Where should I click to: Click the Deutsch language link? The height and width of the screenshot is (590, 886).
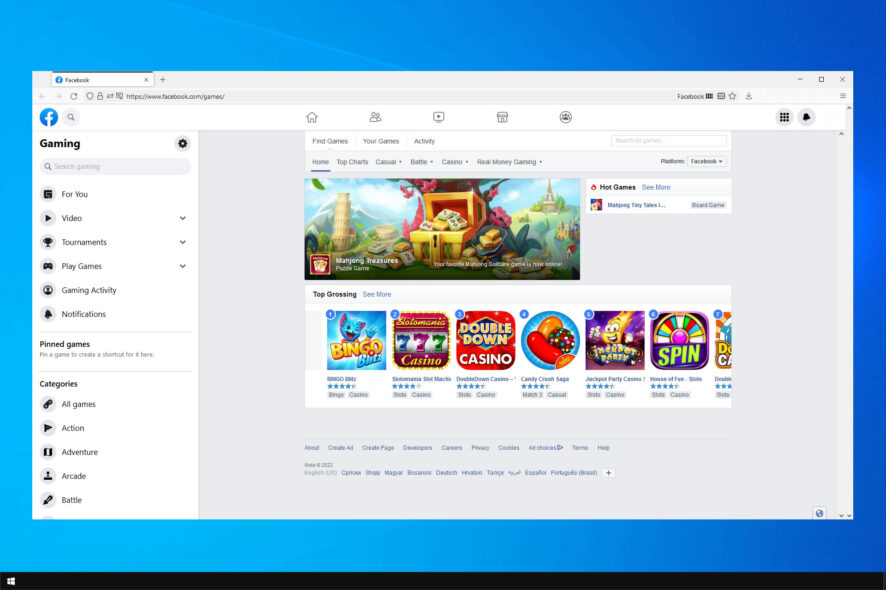(446, 473)
